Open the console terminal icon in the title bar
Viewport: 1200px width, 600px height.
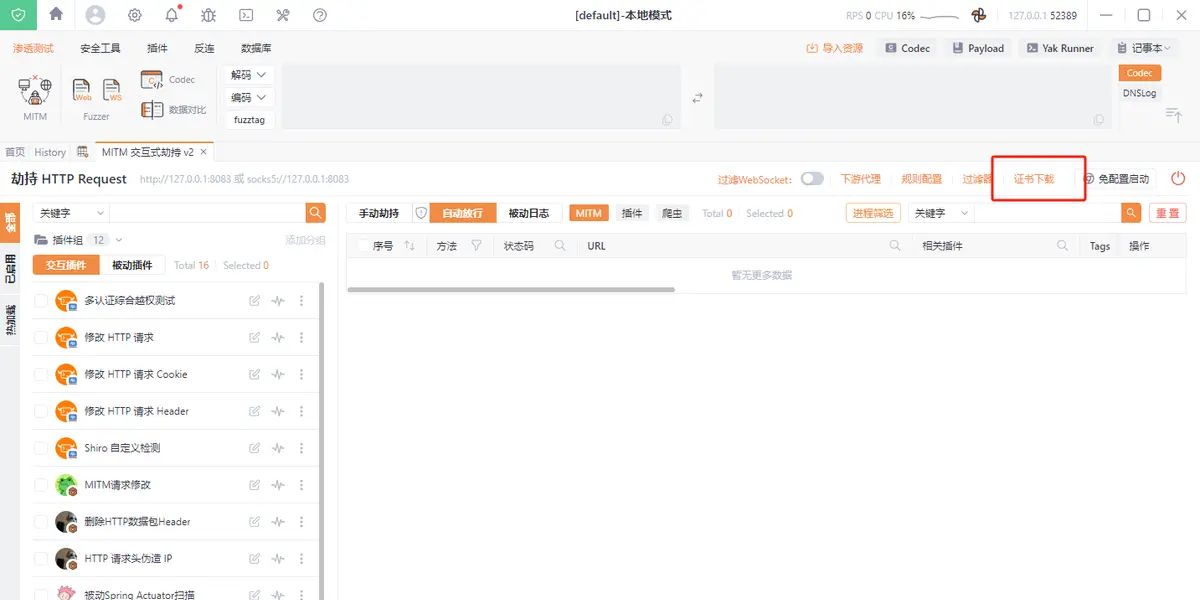click(x=244, y=15)
